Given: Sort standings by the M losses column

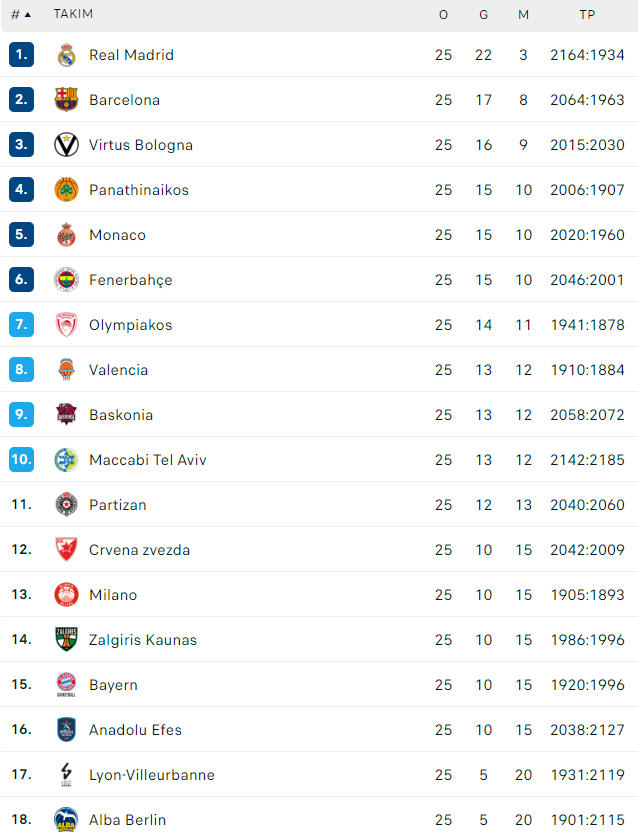Looking at the screenshot, I should coord(524,15).
